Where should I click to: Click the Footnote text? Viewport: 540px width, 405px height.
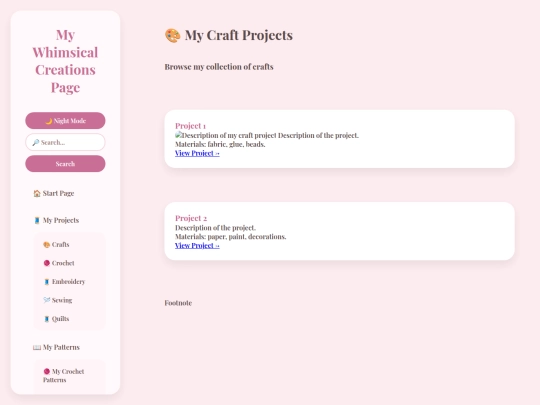pyautogui.click(x=178, y=303)
